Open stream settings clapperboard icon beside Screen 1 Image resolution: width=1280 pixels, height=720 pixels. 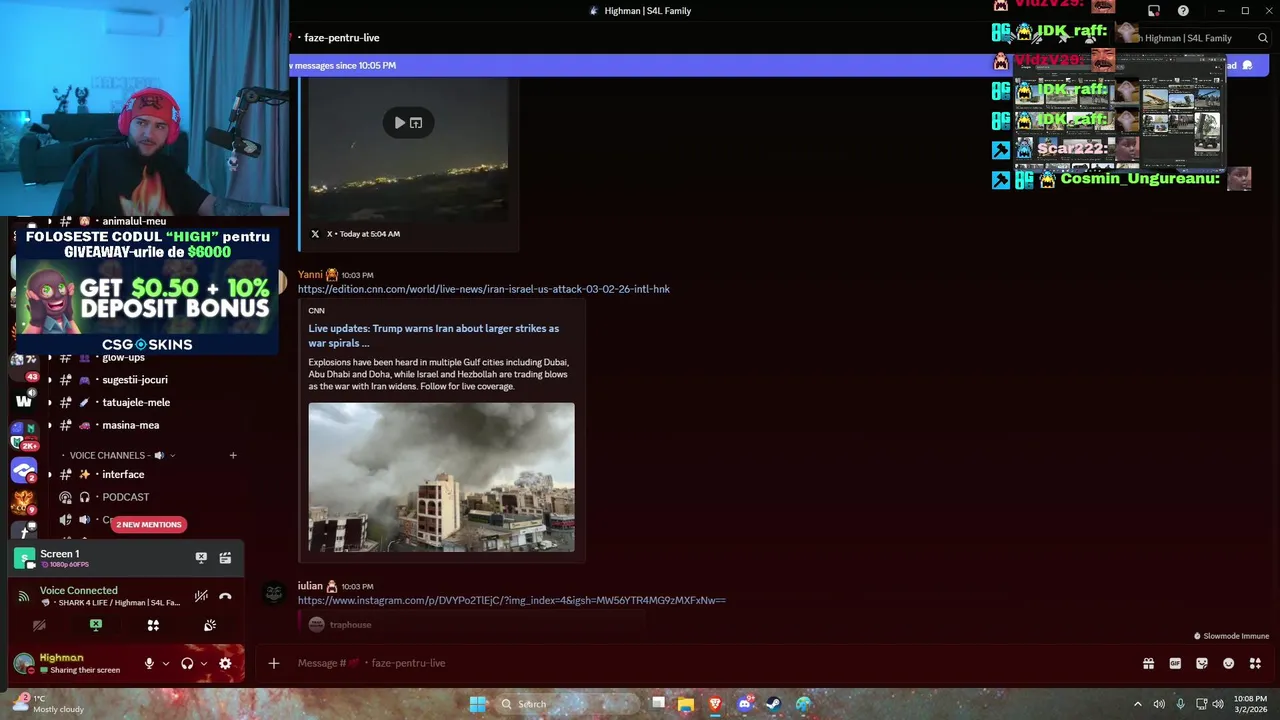225,558
